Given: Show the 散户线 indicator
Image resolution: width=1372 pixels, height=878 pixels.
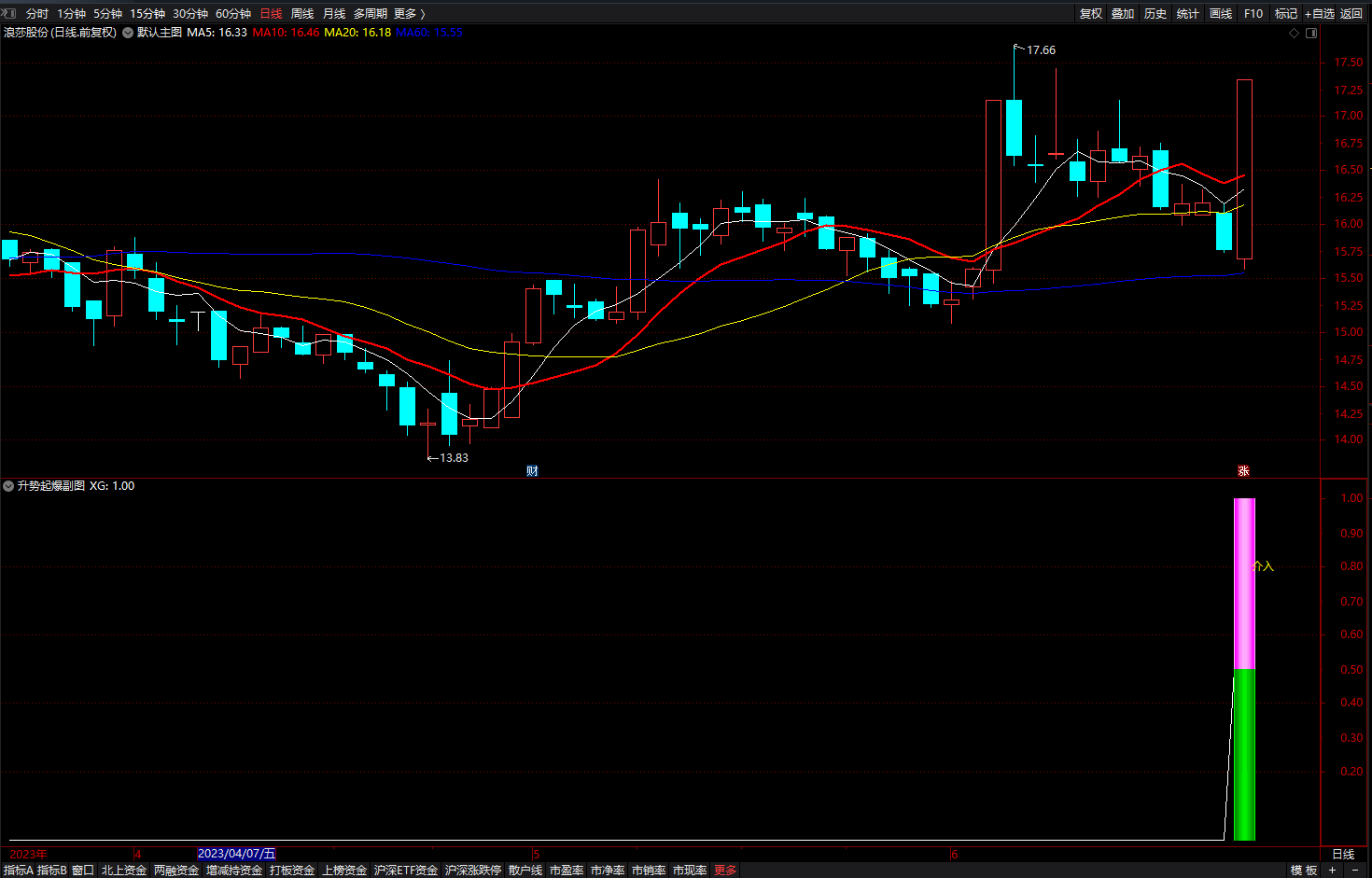Looking at the screenshot, I should (x=525, y=871).
